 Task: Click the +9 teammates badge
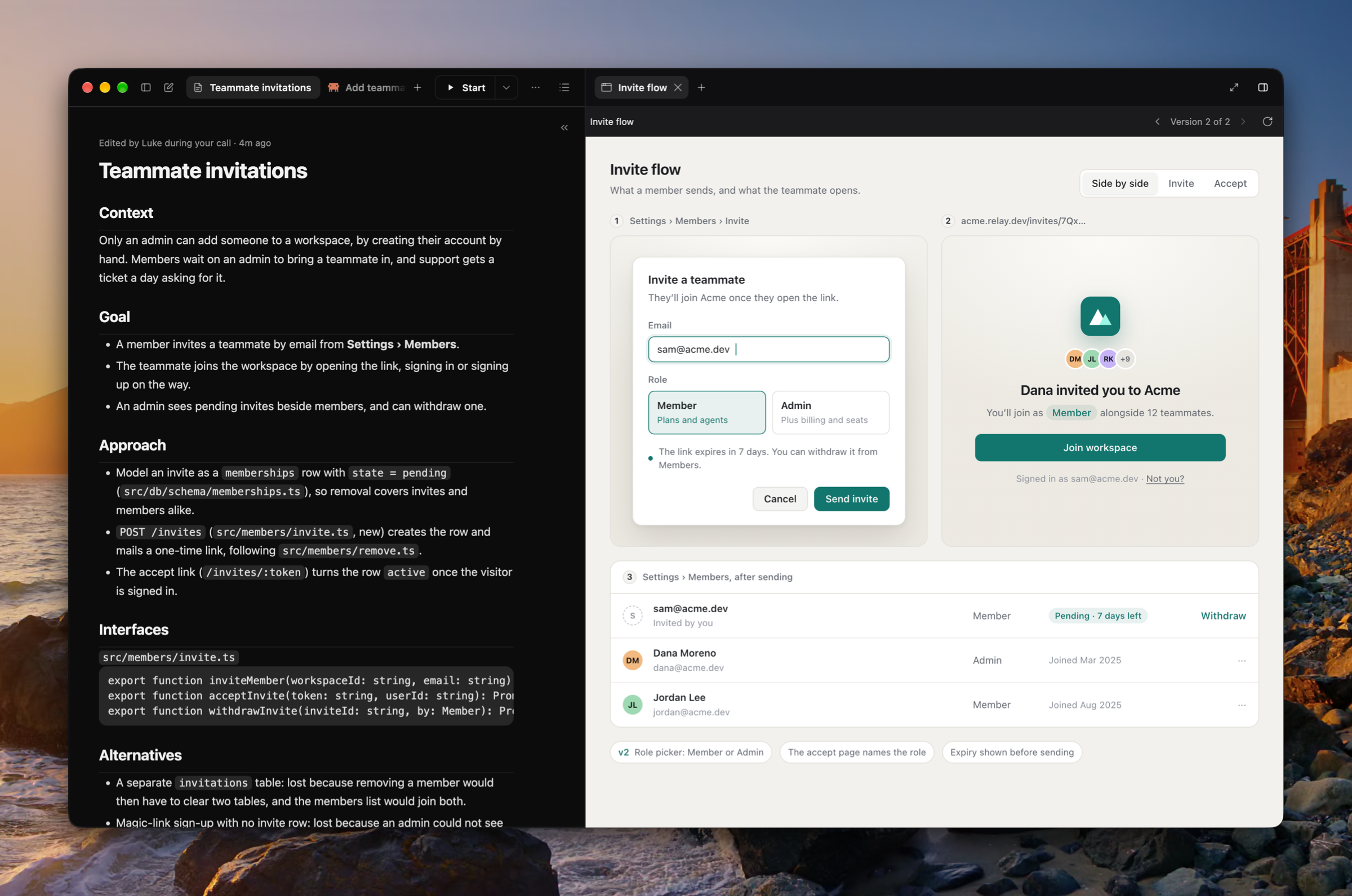coord(1125,359)
